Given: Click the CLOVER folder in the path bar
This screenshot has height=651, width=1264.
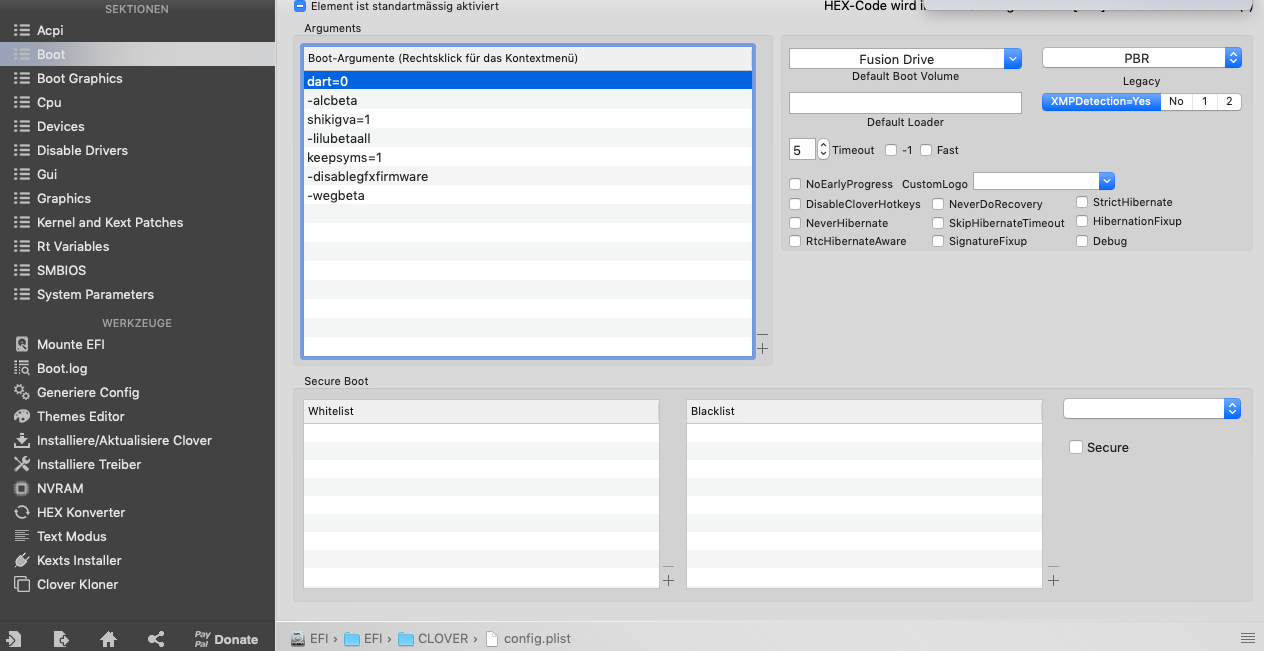Looking at the screenshot, I should [x=434, y=638].
